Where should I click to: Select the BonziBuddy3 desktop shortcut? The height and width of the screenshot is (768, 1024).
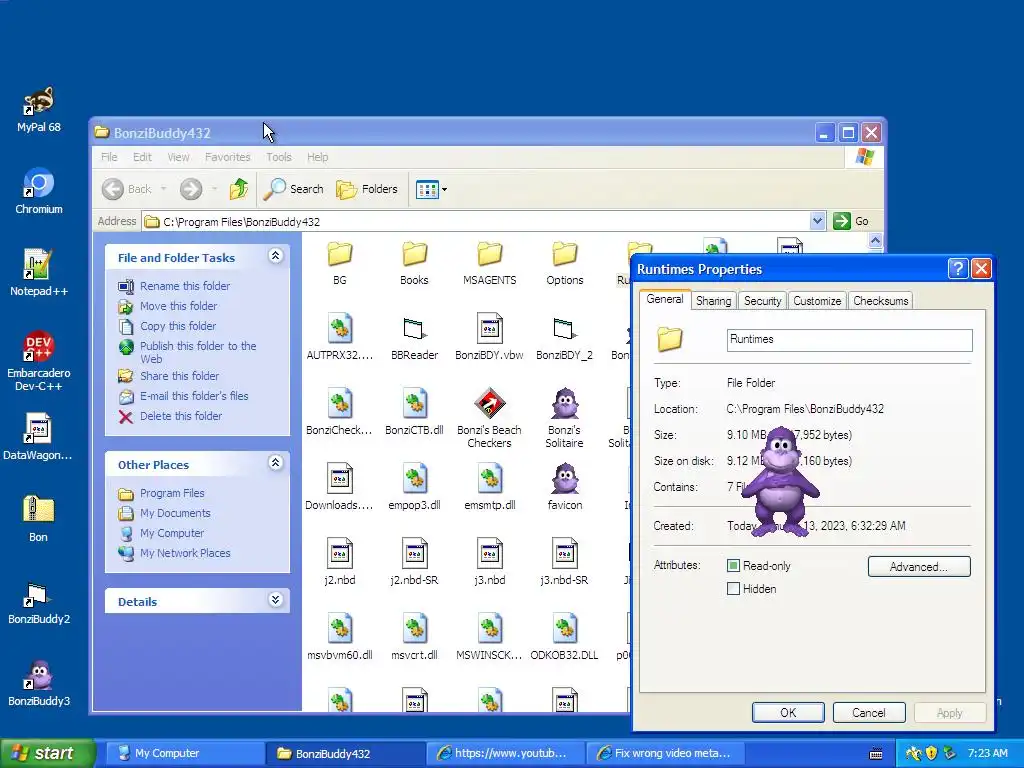[39, 683]
